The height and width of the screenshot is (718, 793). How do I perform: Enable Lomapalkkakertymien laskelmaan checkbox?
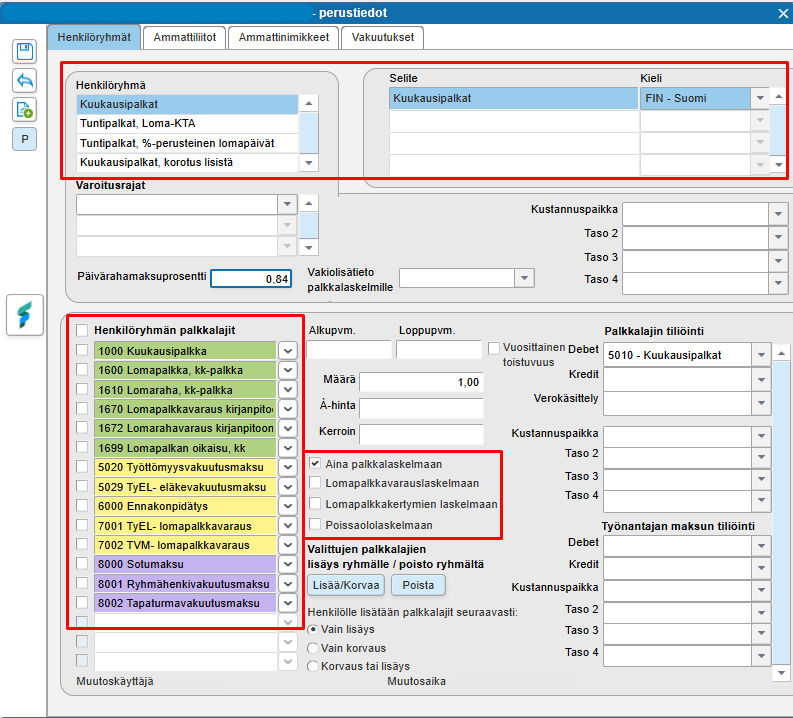click(315, 504)
